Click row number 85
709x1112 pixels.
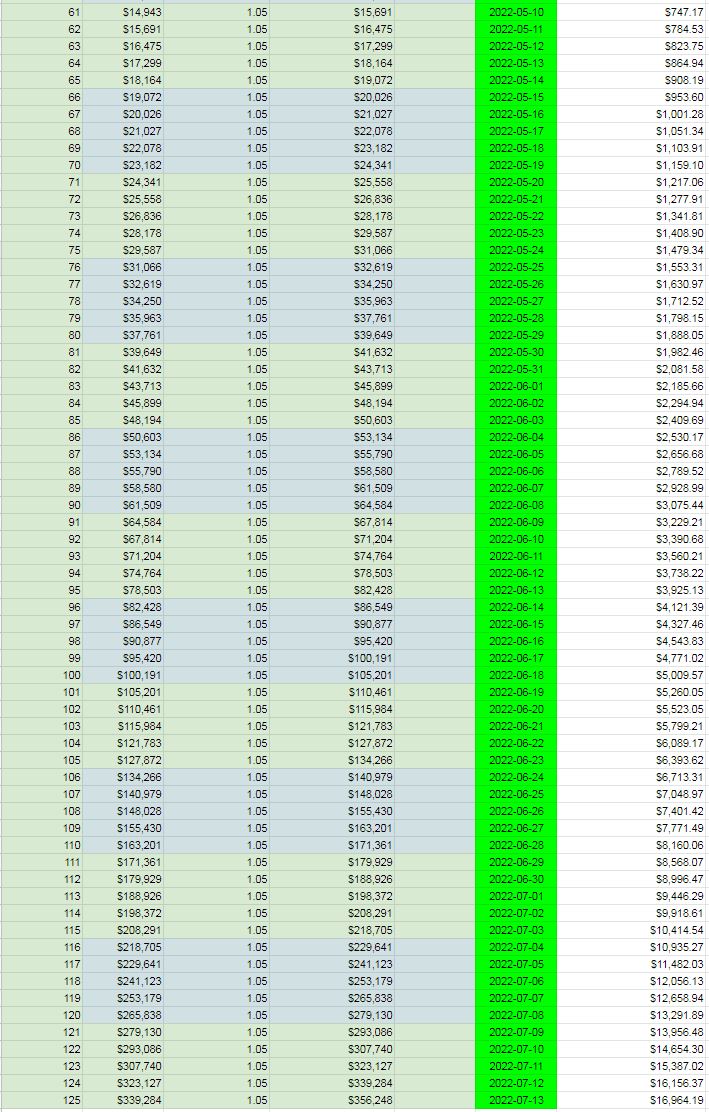click(x=74, y=421)
